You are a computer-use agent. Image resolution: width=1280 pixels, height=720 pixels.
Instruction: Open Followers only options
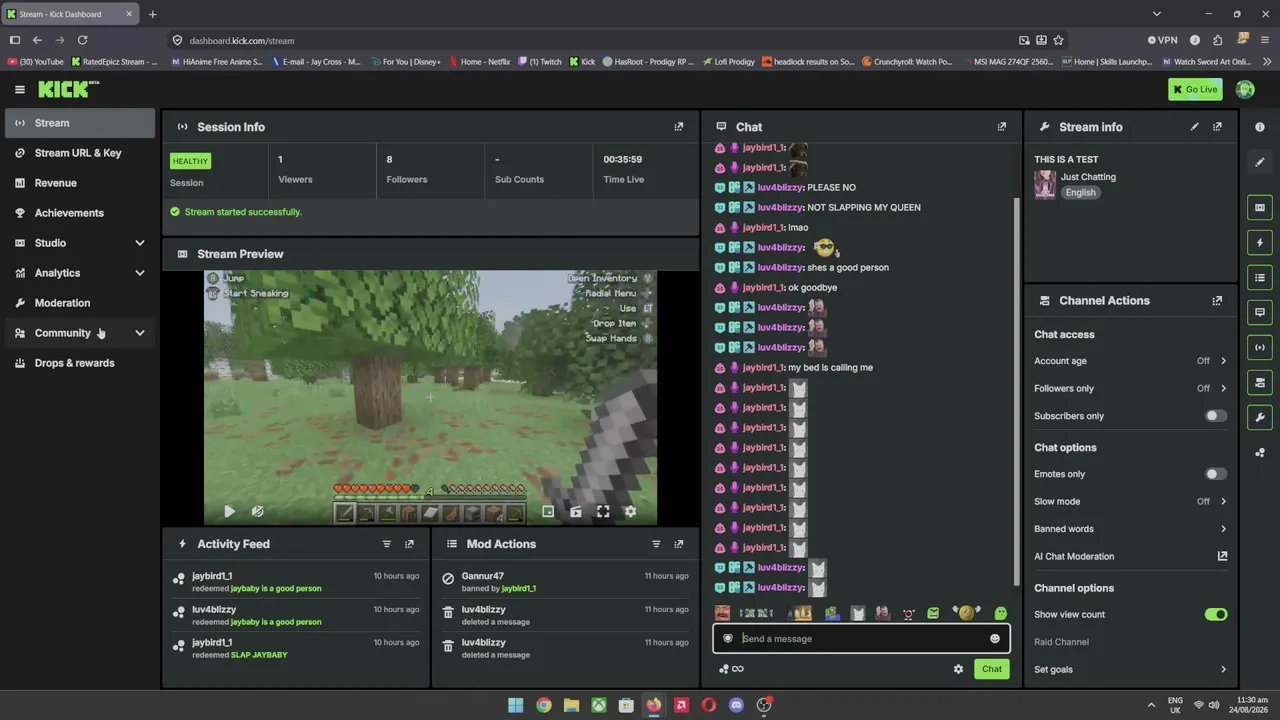1130,388
